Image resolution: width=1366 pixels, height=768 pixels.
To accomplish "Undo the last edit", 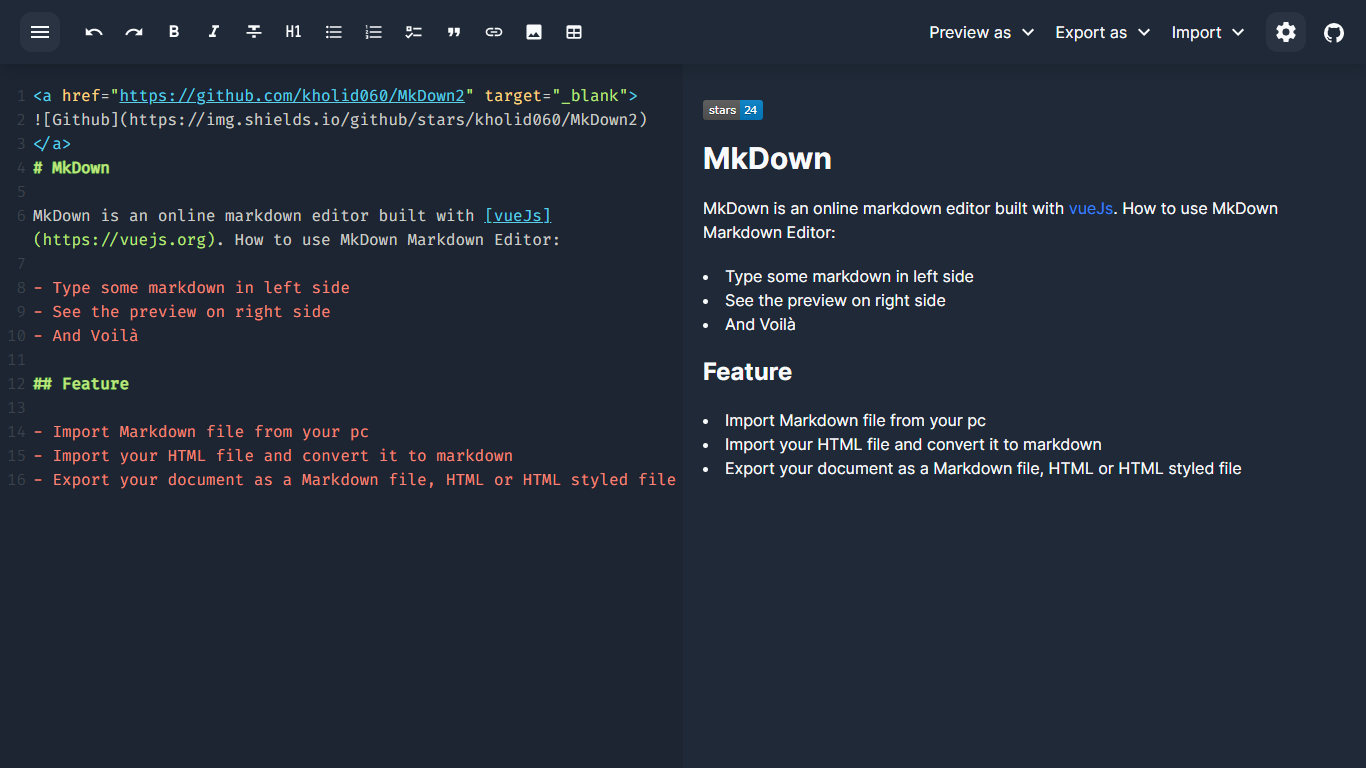I will (94, 32).
